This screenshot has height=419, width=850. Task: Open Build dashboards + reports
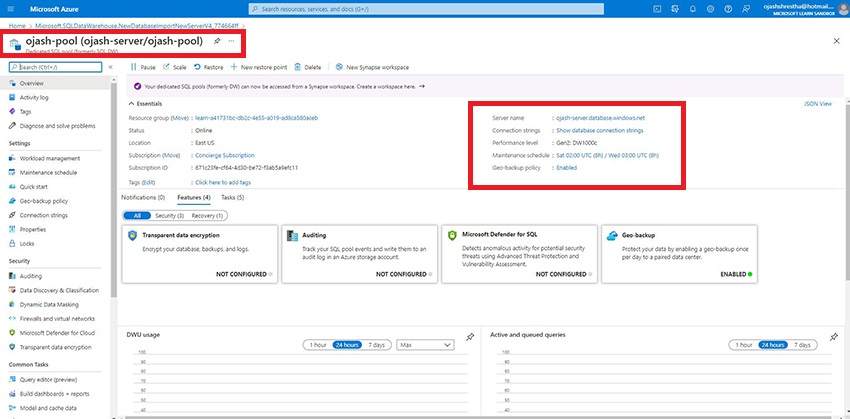[x=55, y=394]
